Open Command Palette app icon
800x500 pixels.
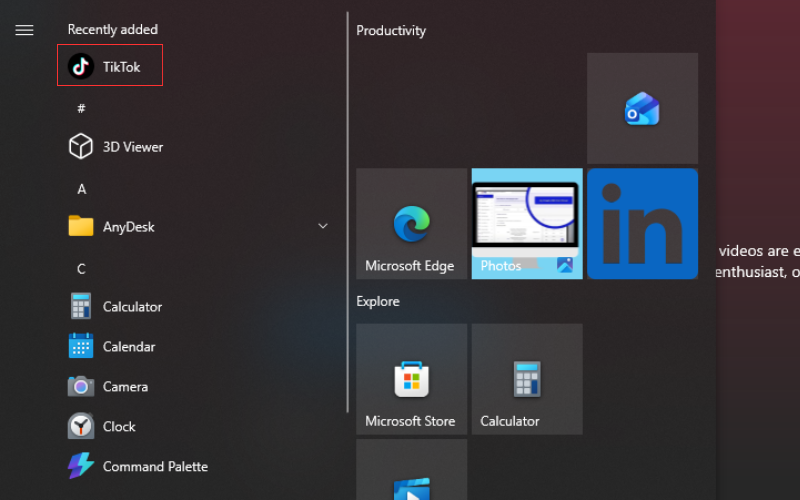(81, 466)
